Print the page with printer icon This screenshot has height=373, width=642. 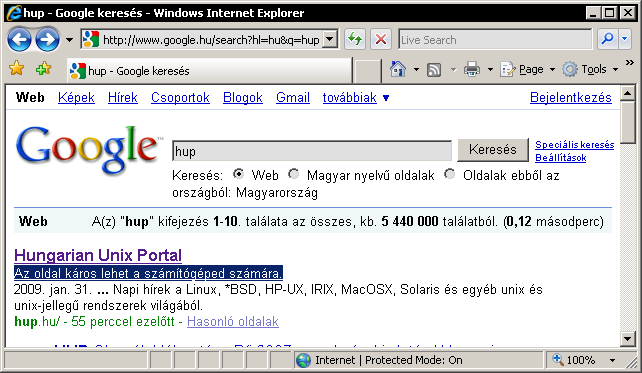click(472, 69)
